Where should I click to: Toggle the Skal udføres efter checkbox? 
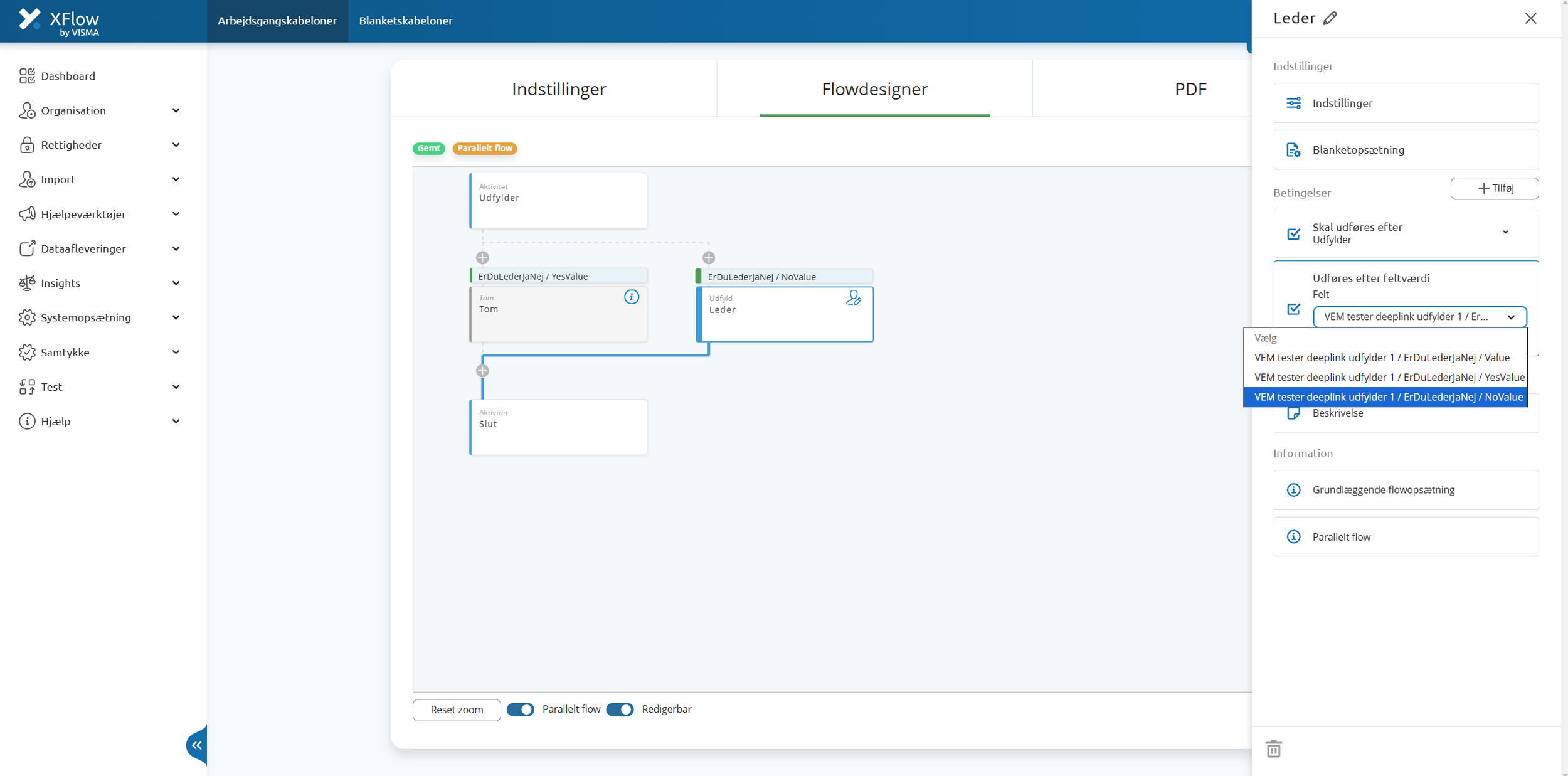click(1293, 234)
